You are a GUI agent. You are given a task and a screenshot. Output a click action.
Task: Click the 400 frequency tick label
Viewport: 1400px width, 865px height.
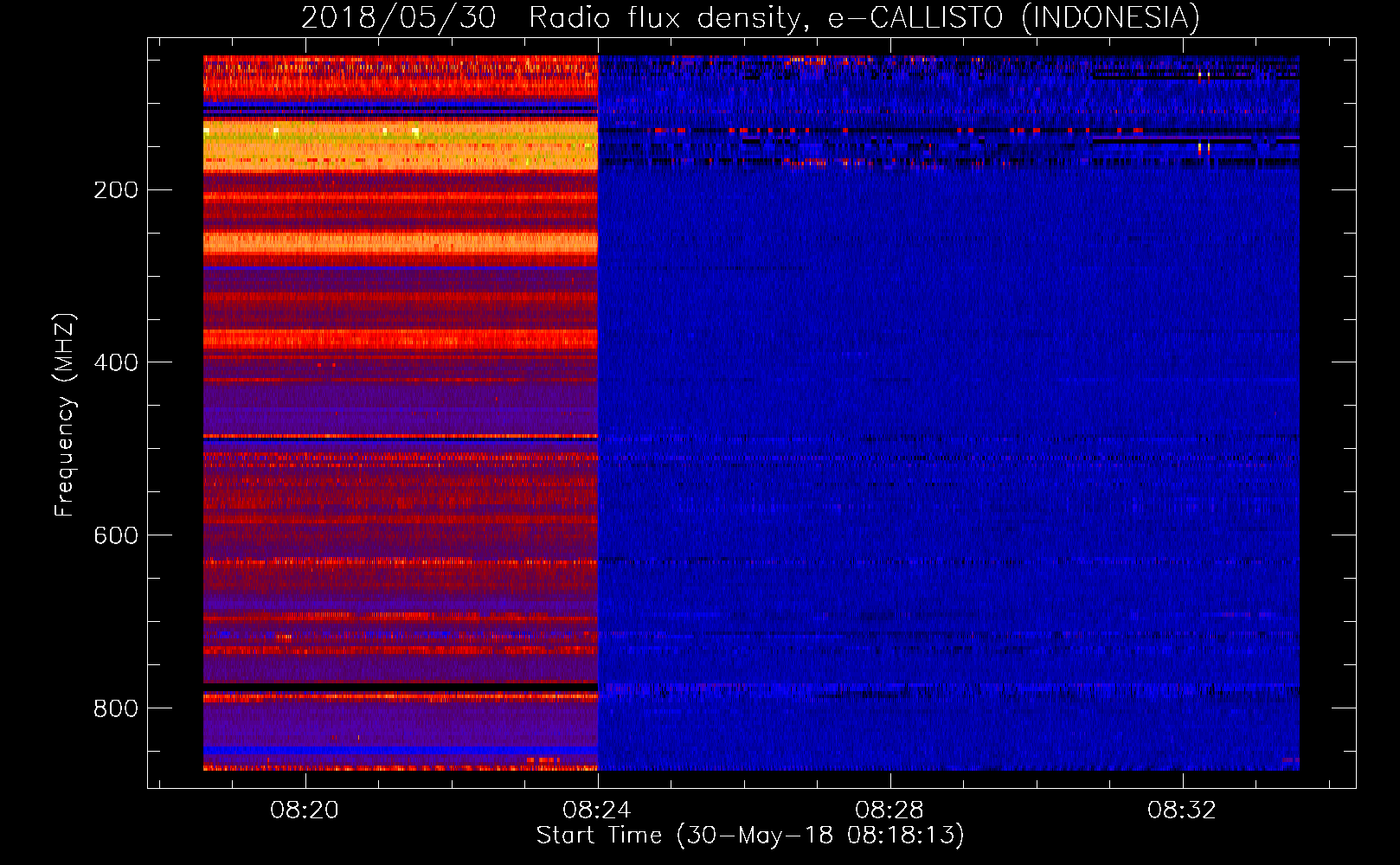[116, 362]
